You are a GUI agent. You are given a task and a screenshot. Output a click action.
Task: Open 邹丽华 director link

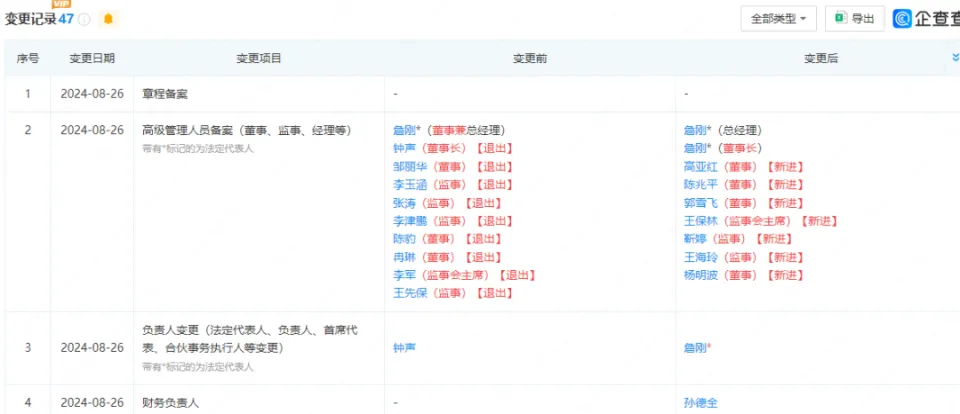412,166
